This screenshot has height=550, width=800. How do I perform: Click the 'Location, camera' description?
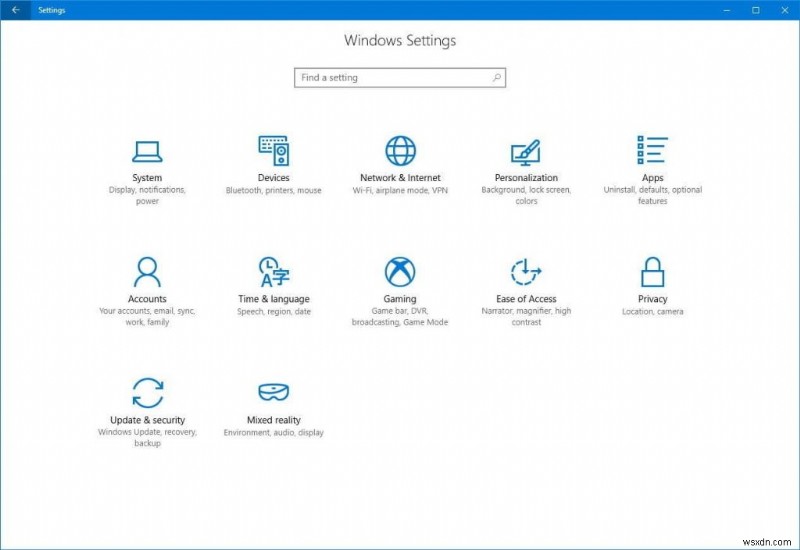(x=653, y=312)
